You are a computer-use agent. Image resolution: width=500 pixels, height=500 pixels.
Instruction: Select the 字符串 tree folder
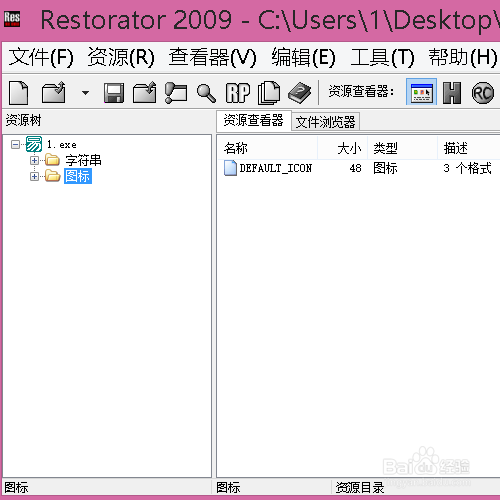(83, 160)
